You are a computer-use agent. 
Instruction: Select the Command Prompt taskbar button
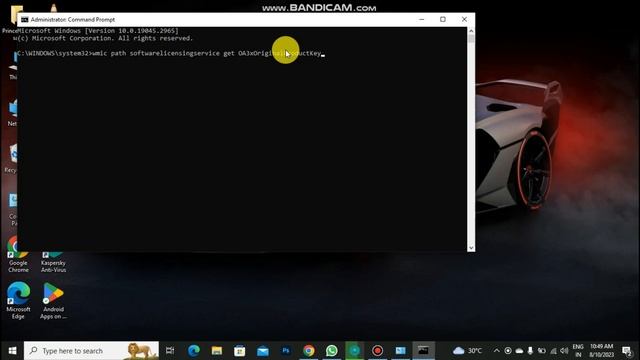423,351
